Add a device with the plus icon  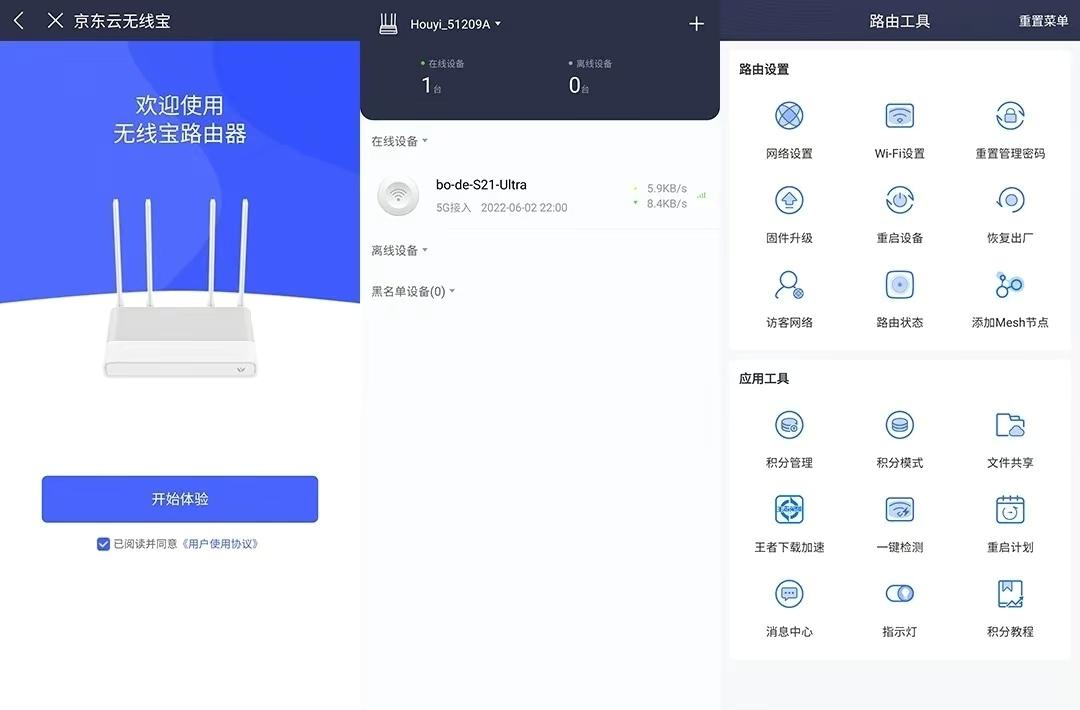(x=696, y=24)
